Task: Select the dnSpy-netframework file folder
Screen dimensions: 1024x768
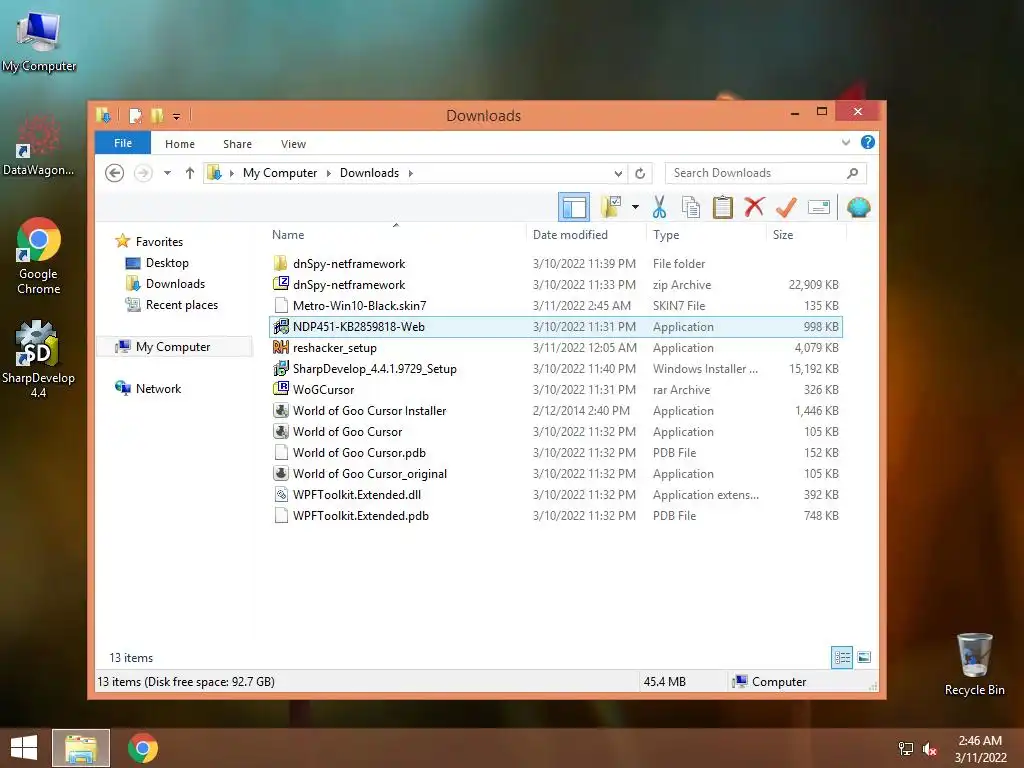Action: [x=556, y=264]
